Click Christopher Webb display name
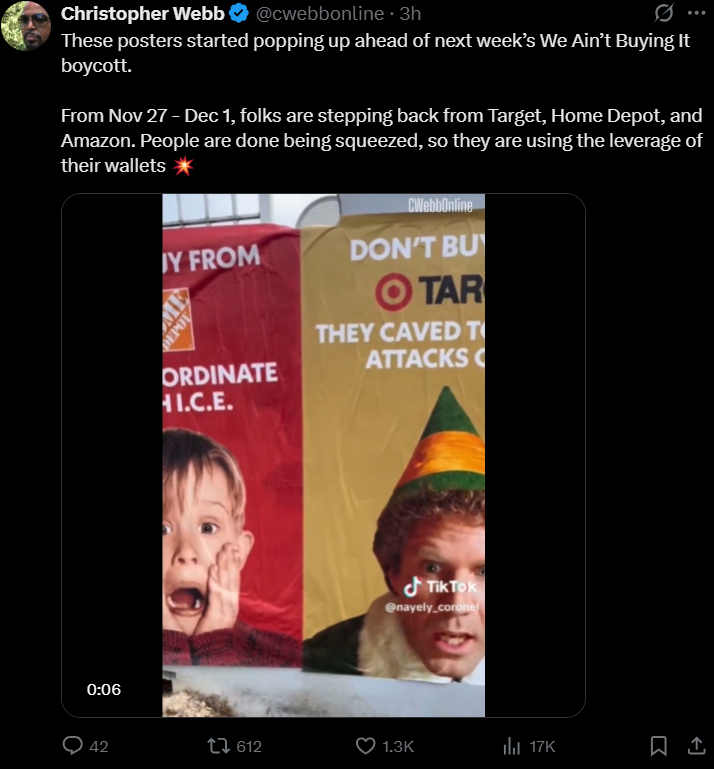 (x=143, y=14)
